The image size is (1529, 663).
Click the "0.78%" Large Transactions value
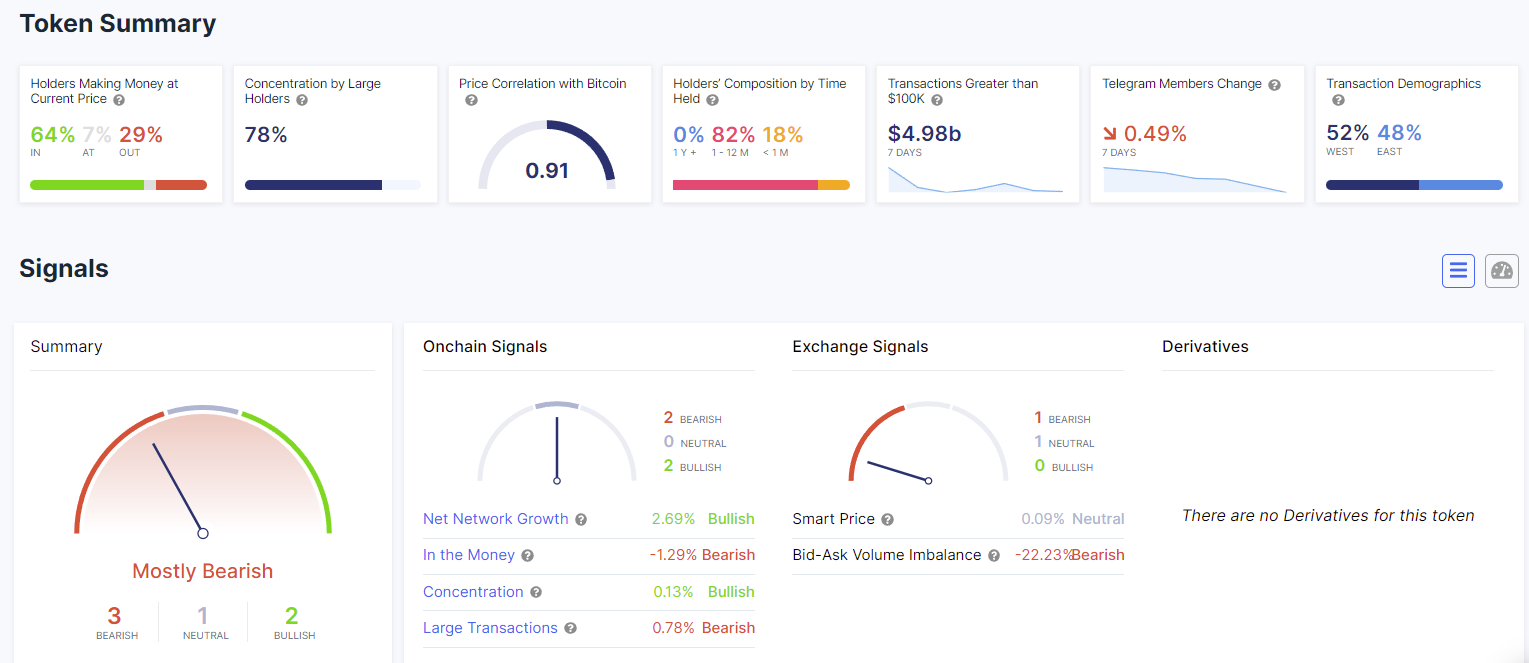click(x=673, y=628)
